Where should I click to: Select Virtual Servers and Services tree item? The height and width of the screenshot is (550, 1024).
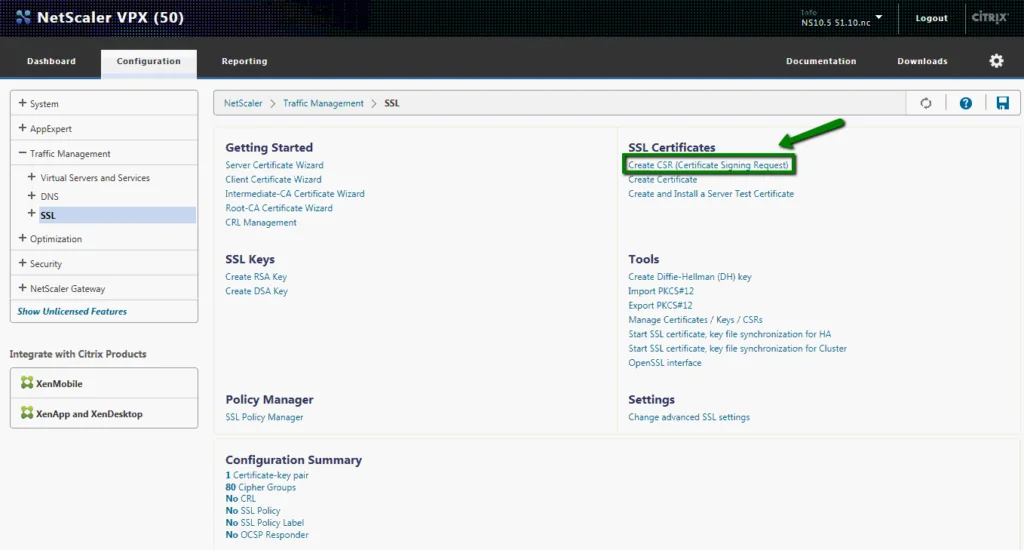[x=95, y=178]
